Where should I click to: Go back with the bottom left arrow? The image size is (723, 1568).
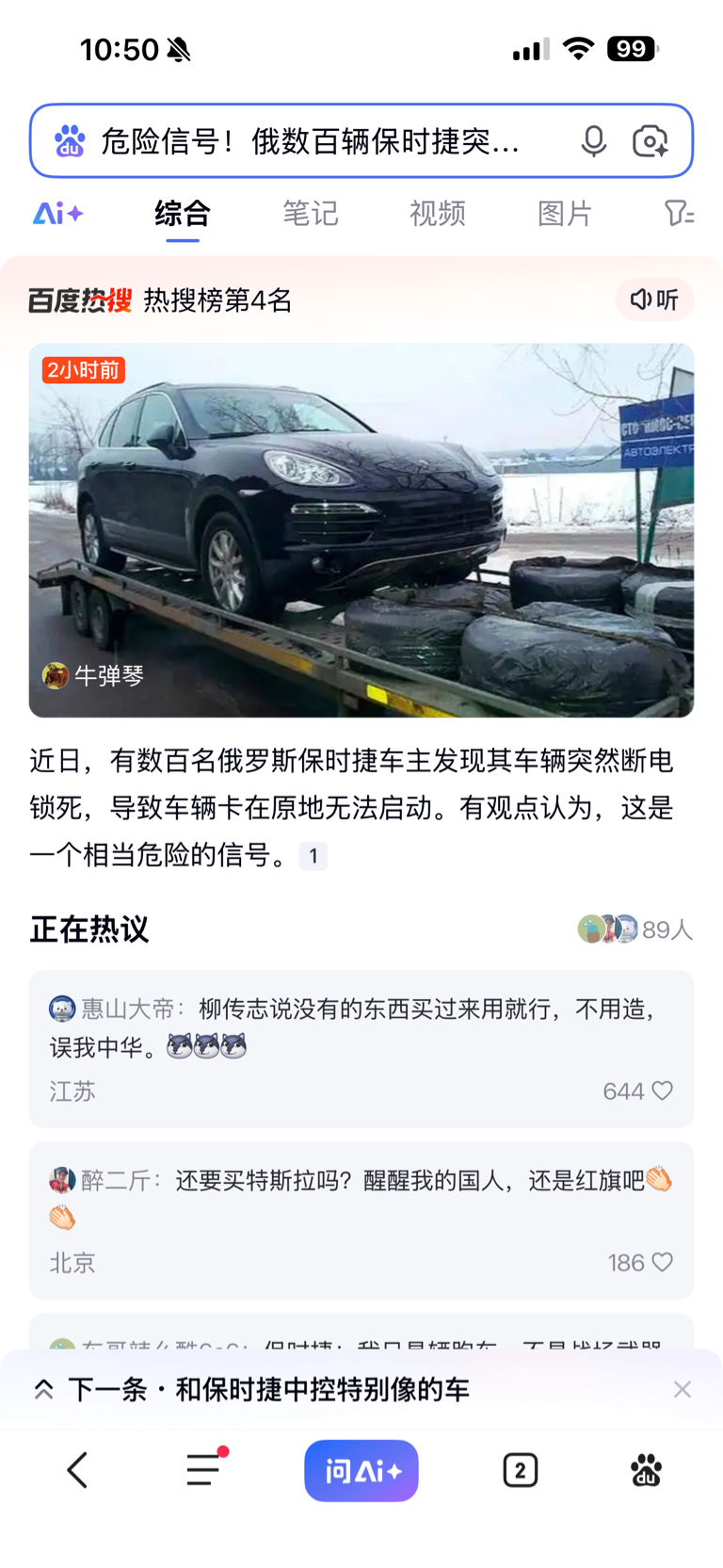(x=77, y=1469)
